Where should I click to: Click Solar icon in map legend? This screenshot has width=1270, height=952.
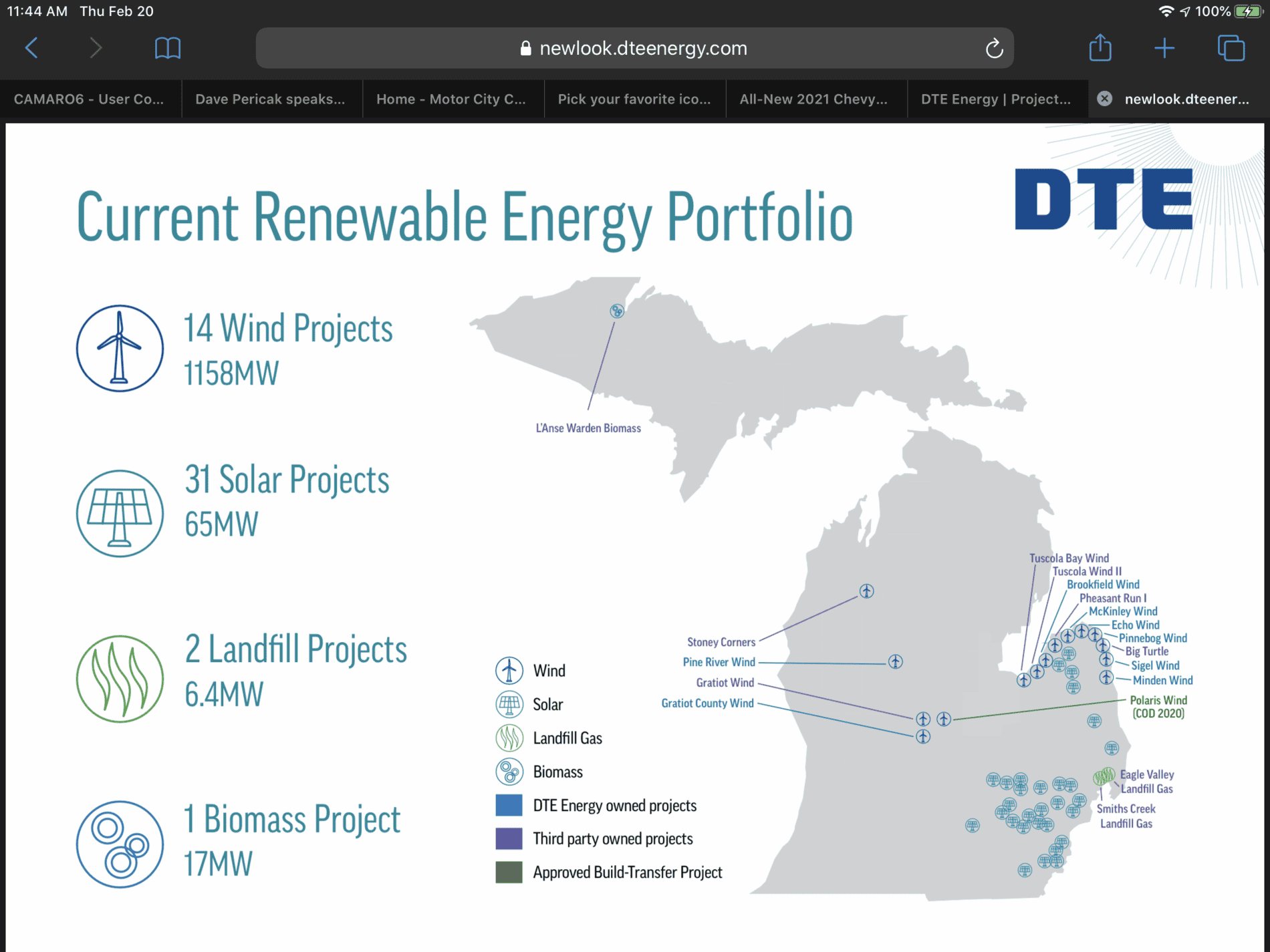coord(509,704)
